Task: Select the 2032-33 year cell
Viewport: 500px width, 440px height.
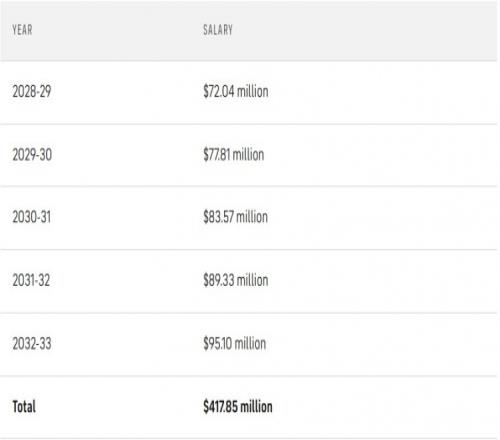Action: coord(32,344)
